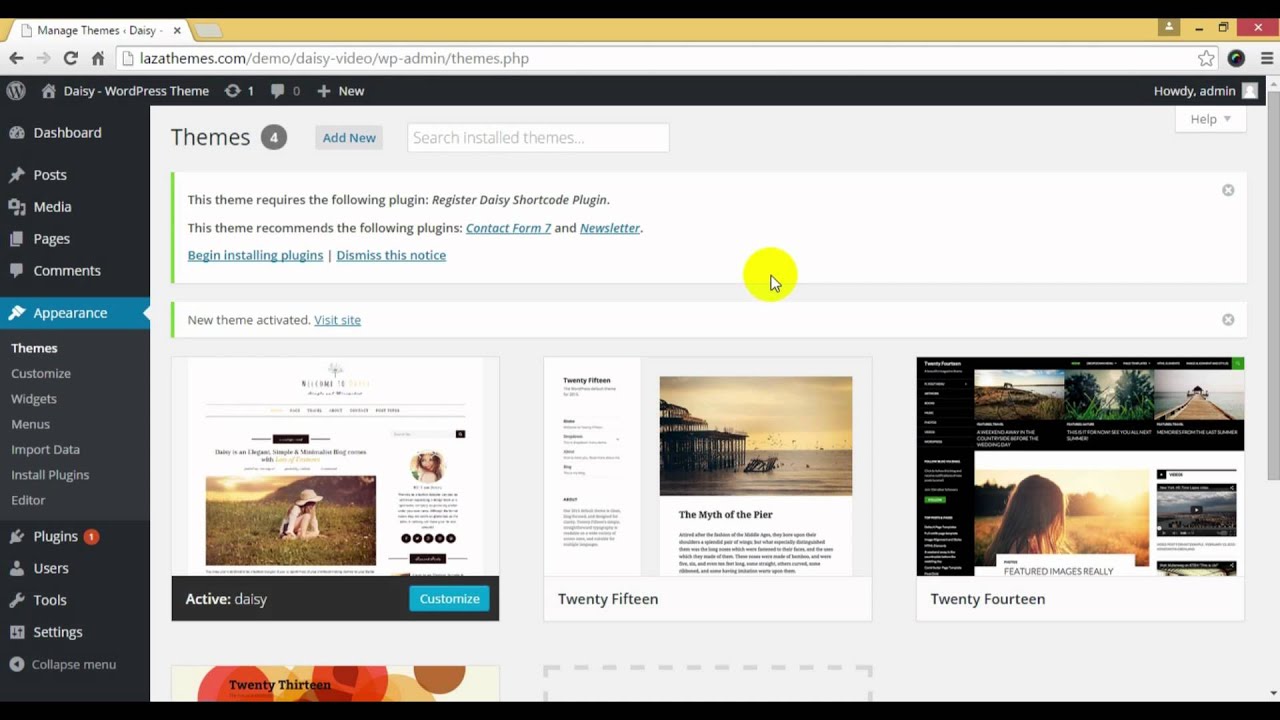Click the Dashboard gauge icon
Image resolution: width=1280 pixels, height=720 pixels.
17,132
